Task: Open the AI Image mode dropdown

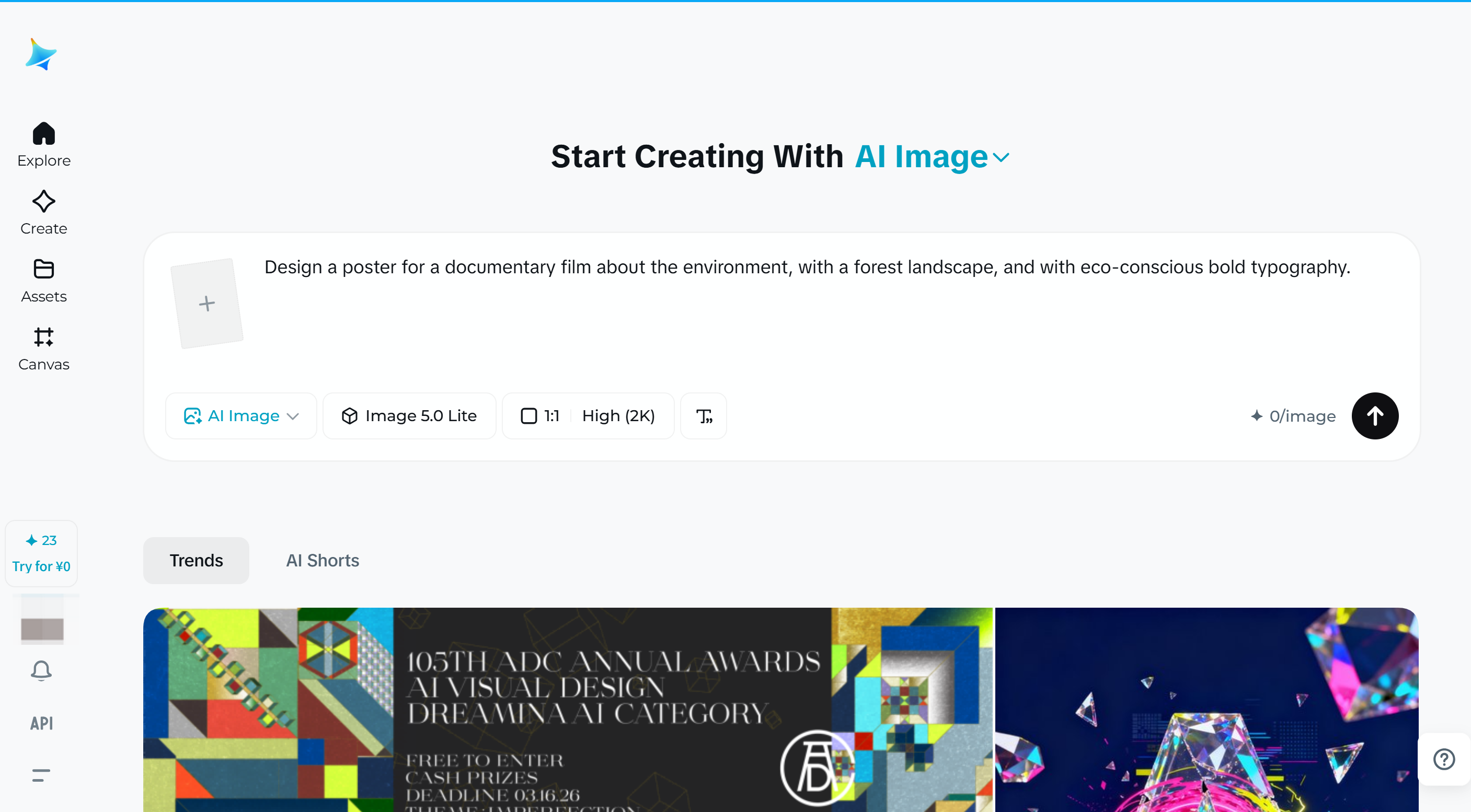Action: click(240, 415)
